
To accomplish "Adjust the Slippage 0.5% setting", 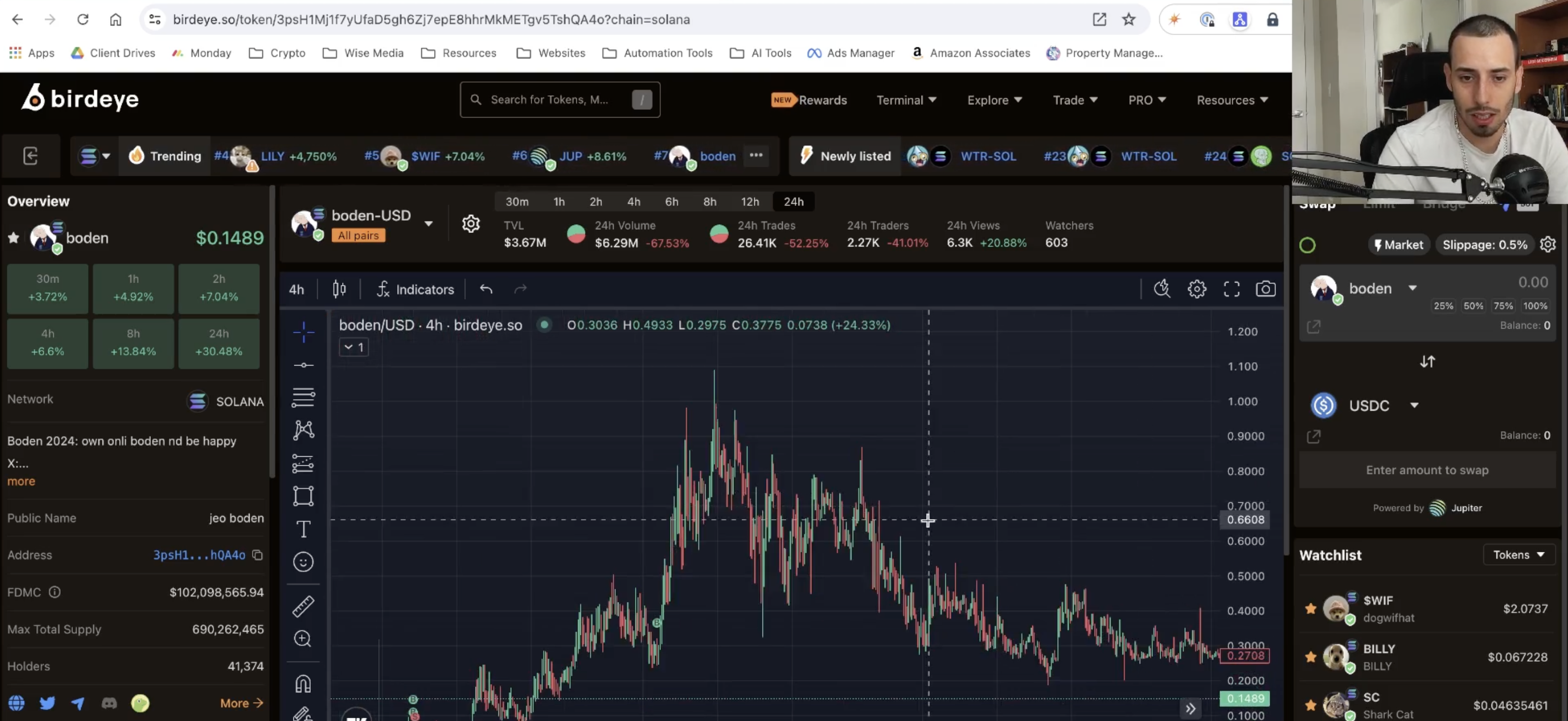I will click(1485, 245).
